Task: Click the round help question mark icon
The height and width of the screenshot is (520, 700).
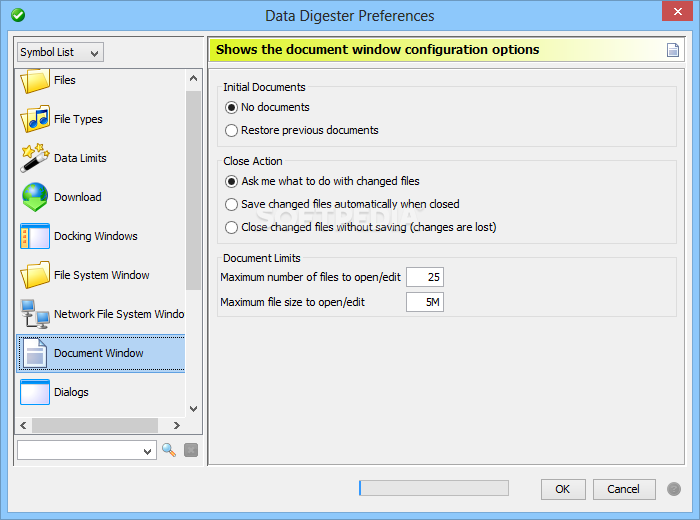Action: [674, 489]
